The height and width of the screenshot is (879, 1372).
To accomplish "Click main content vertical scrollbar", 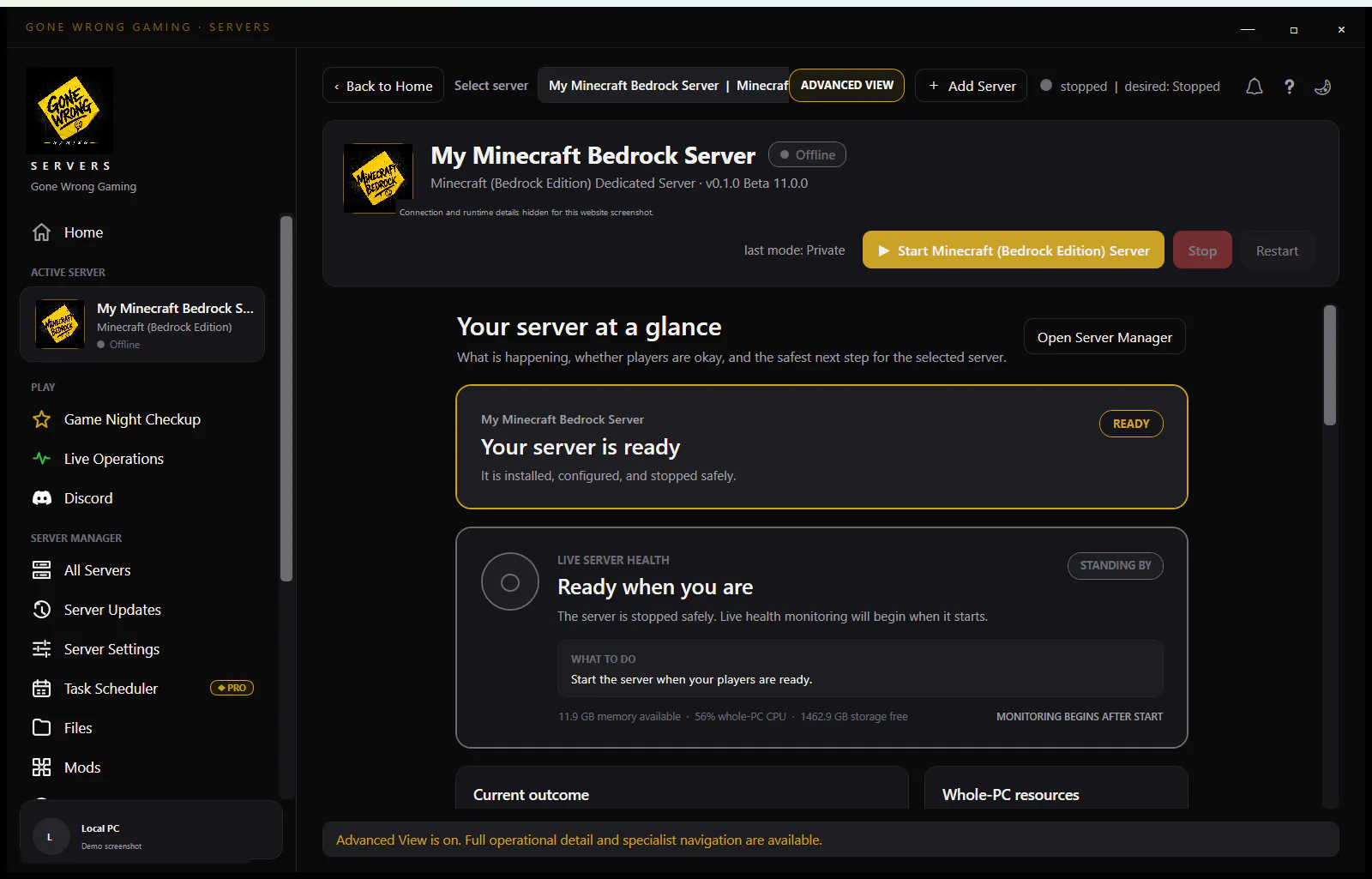I will click(x=1330, y=365).
